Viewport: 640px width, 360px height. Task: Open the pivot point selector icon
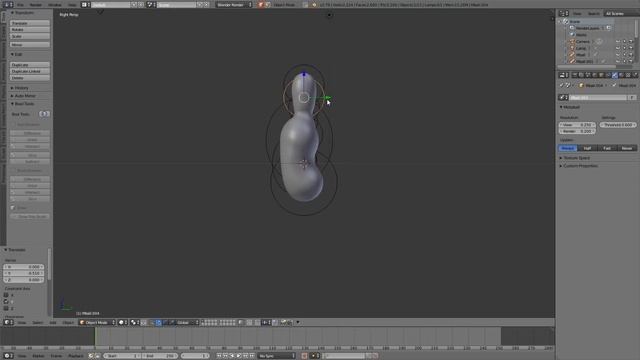tap(135, 322)
